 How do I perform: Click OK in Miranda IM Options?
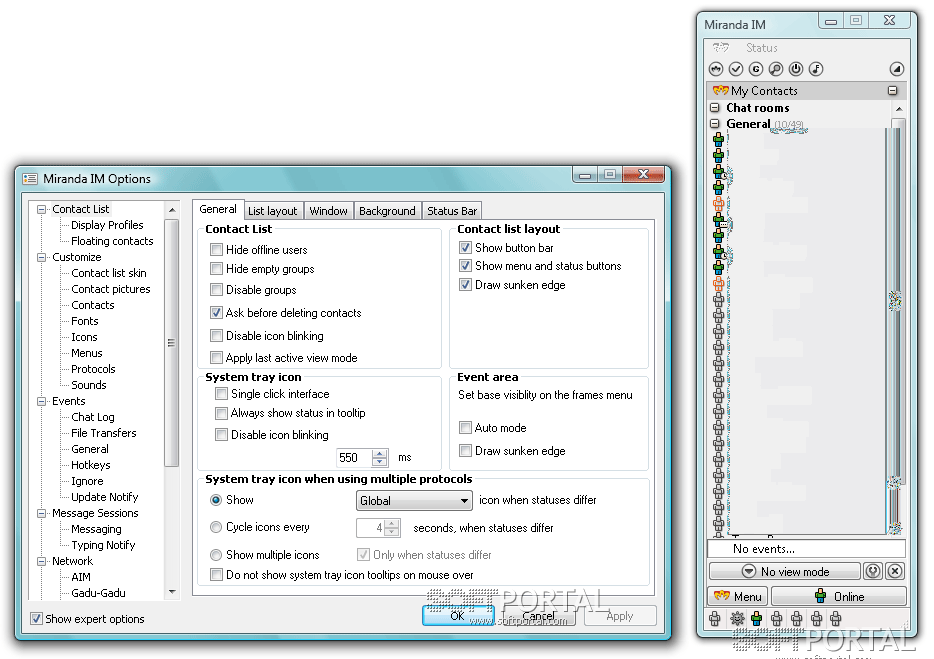coord(457,616)
